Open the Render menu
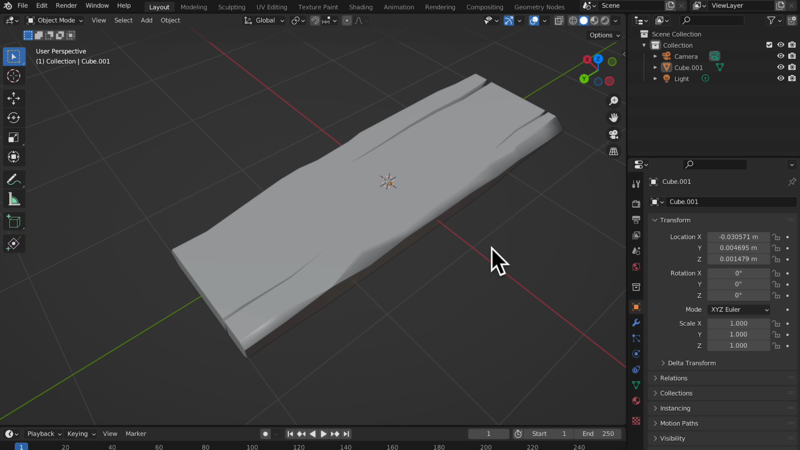 tap(66, 6)
